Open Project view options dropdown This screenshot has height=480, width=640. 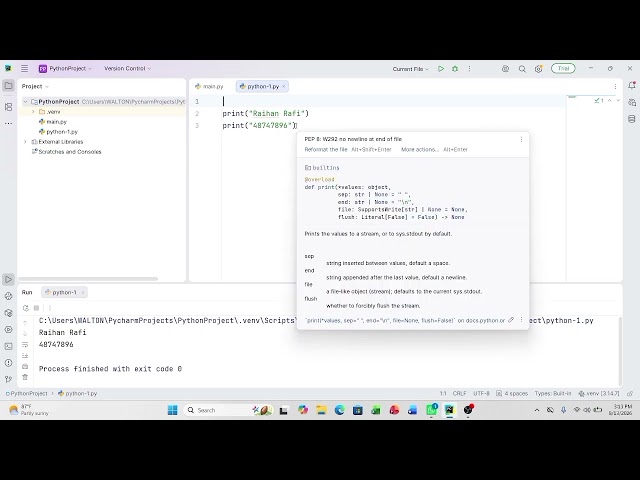[x=35, y=87]
